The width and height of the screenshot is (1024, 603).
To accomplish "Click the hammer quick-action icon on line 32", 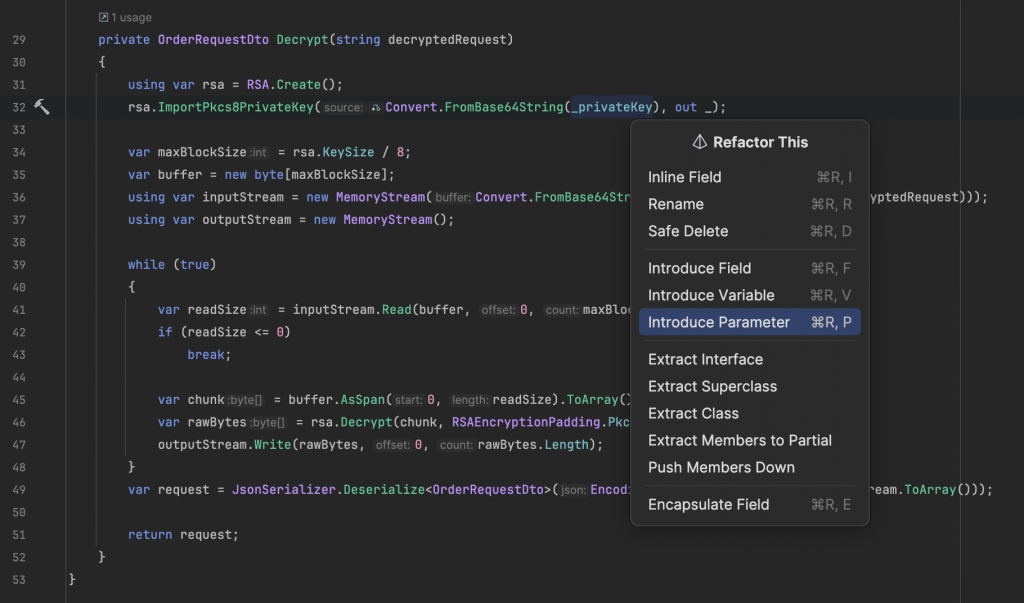I will pos(42,107).
